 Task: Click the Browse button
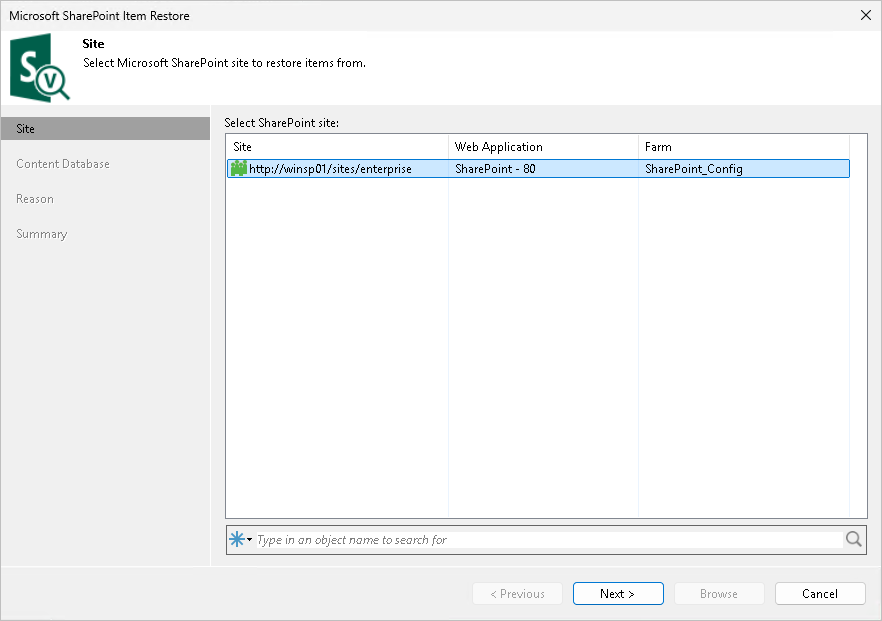pyautogui.click(x=719, y=593)
